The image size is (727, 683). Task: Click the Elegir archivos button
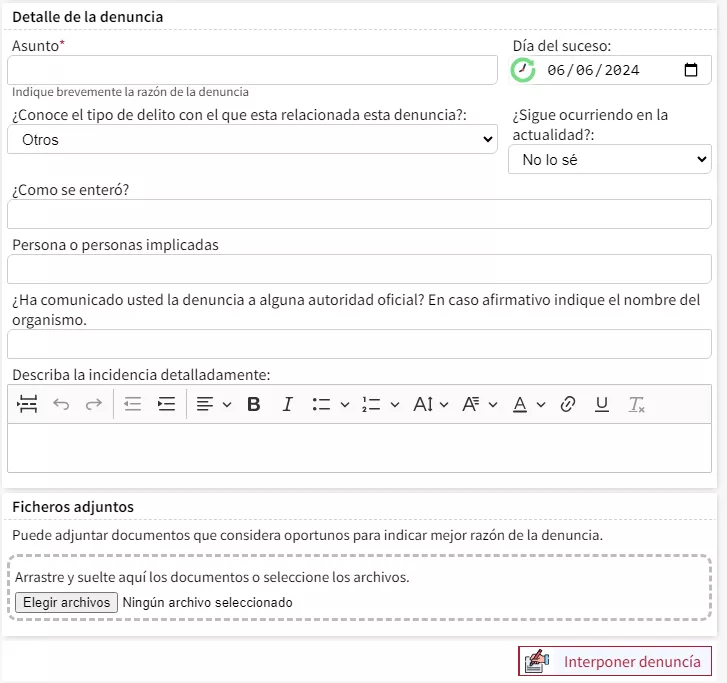66,602
